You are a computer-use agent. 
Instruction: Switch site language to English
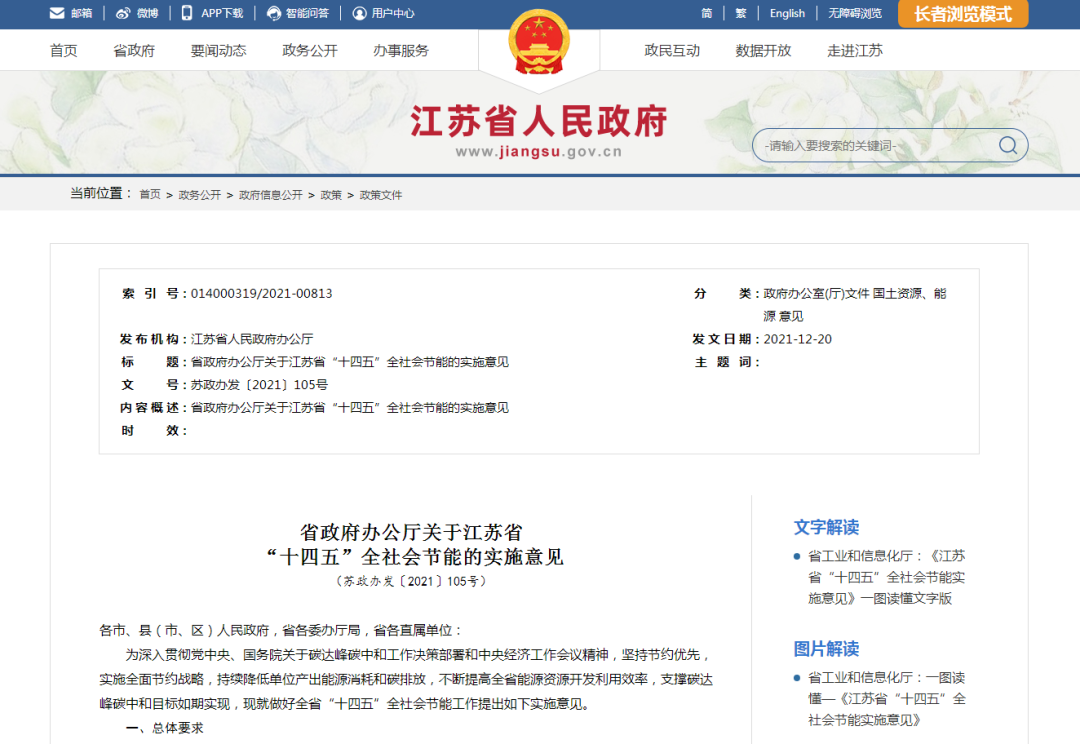pyautogui.click(x=787, y=13)
